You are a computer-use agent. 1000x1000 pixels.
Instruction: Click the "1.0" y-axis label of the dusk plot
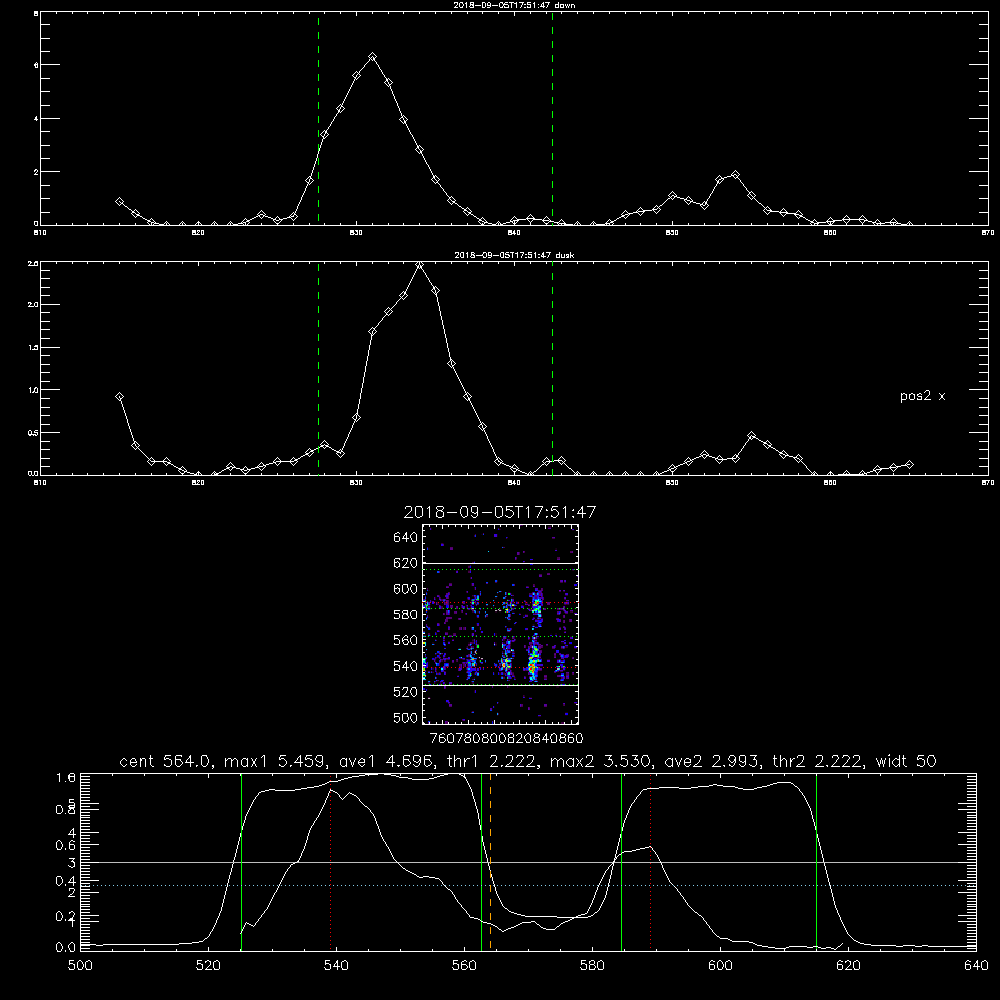tap(33, 390)
